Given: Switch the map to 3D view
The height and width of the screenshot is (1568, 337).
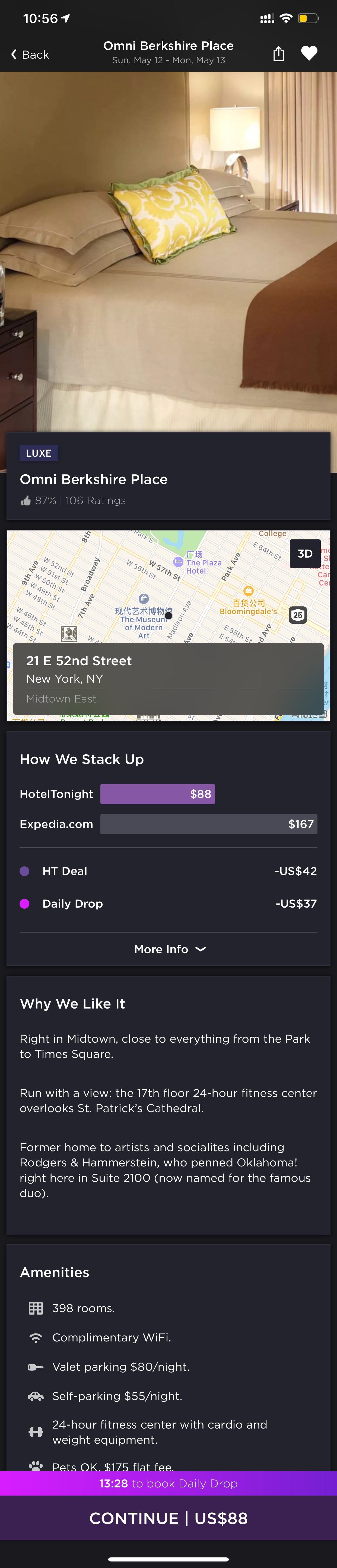Looking at the screenshot, I should point(305,553).
